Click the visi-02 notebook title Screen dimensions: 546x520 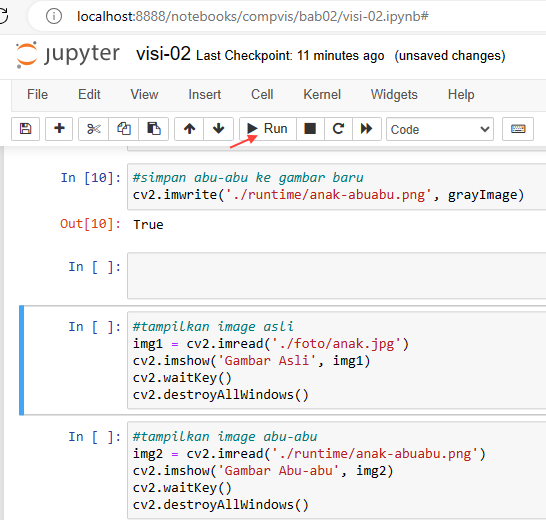click(163, 54)
